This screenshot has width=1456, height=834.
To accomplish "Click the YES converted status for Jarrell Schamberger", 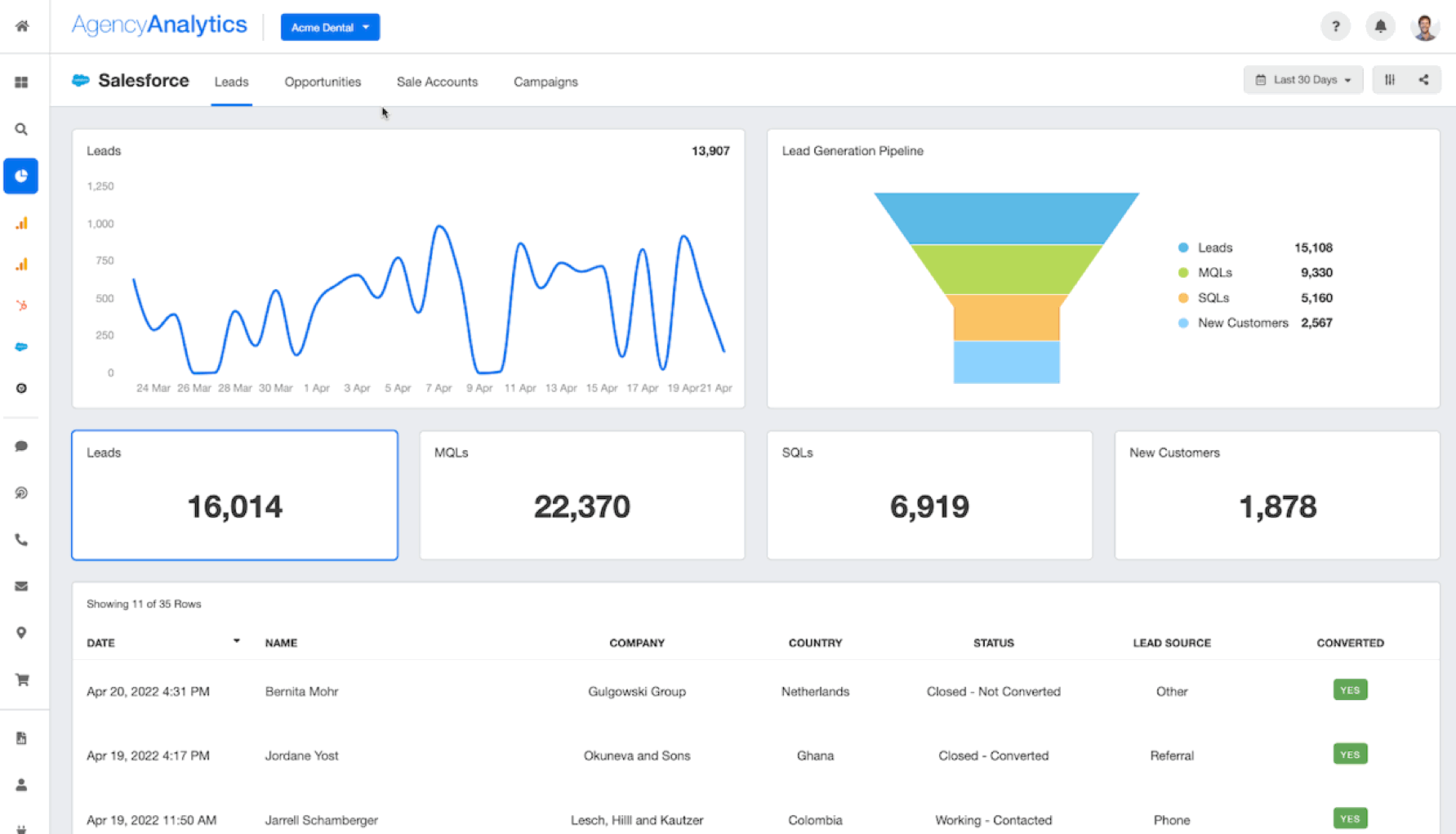I will pos(1350,818).
